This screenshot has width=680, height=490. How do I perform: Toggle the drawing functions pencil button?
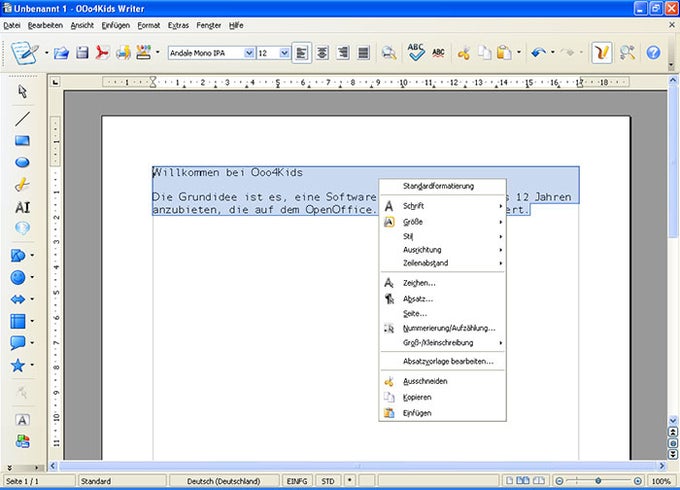point(602,53)
